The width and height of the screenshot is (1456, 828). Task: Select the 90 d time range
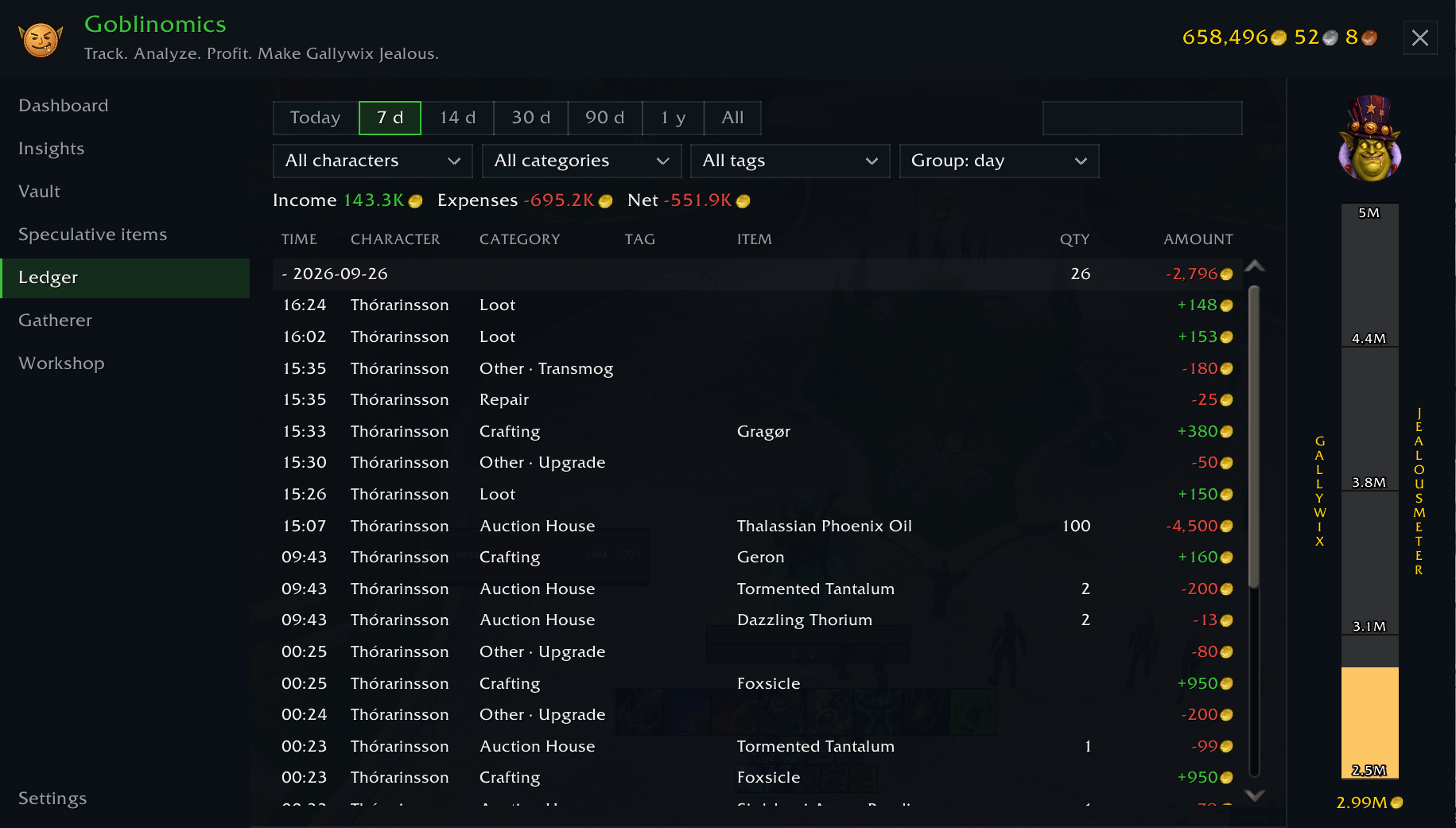[604, 118]
